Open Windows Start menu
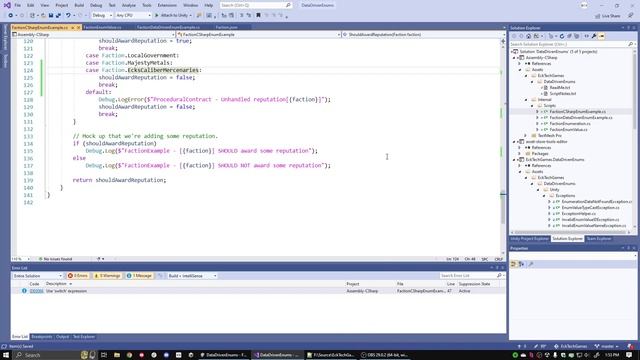640x360 pixels. (x=6, y=355)
